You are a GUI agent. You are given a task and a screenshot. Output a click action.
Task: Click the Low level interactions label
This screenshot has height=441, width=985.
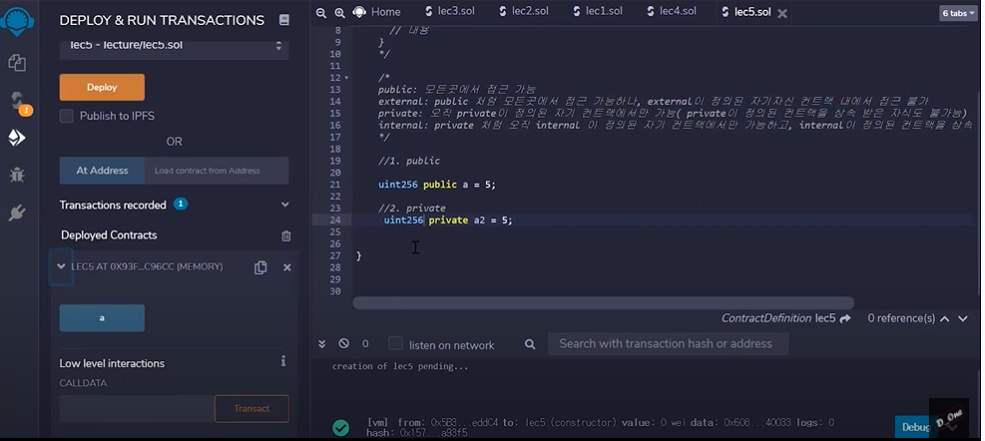click(112, 363)
